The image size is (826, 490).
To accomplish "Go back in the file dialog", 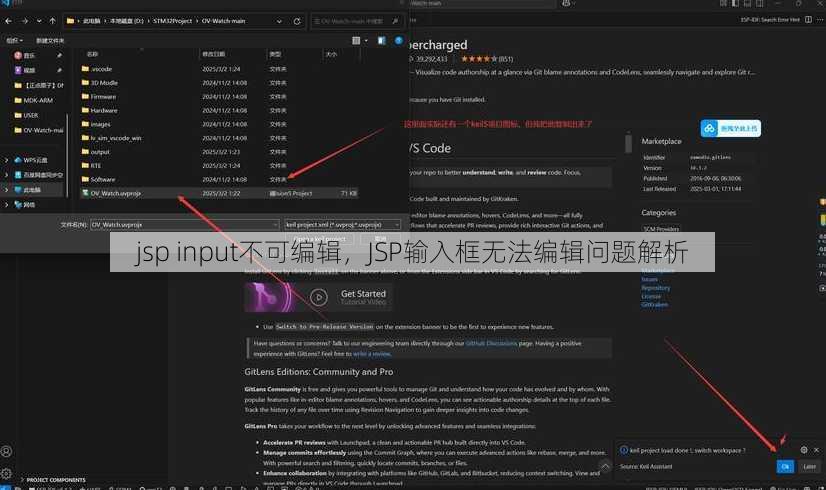I will (8, 21).
